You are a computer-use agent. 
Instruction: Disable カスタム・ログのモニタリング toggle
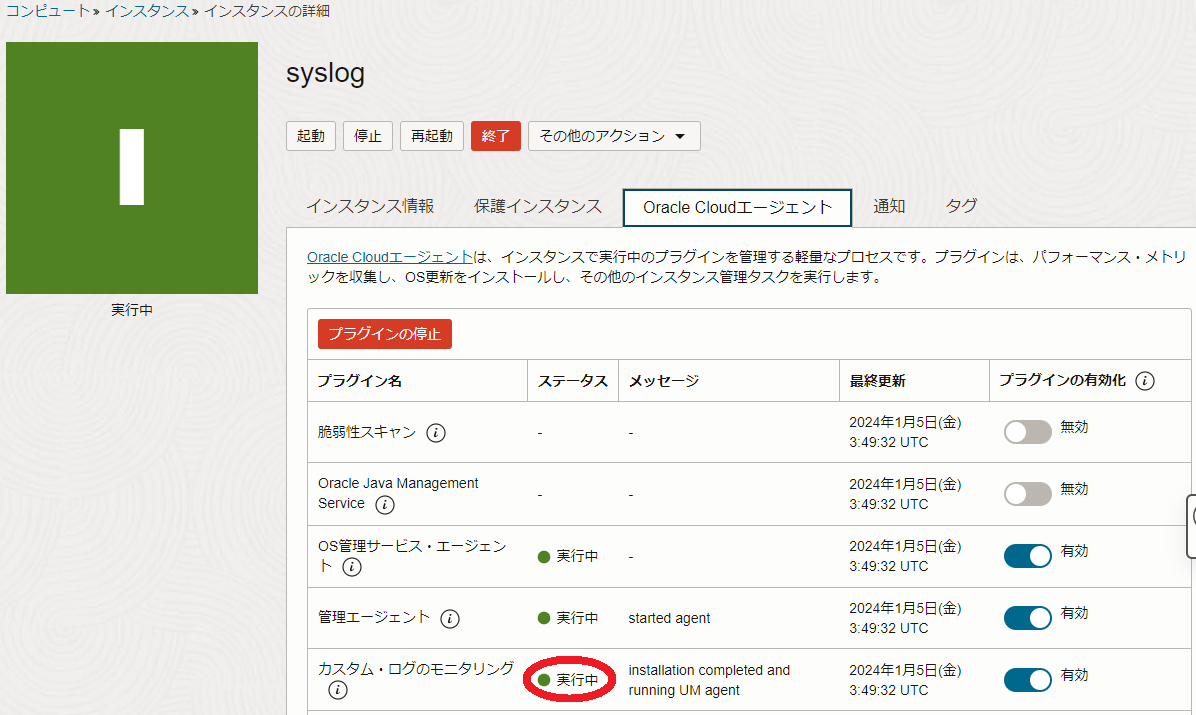click(1028, 680)
